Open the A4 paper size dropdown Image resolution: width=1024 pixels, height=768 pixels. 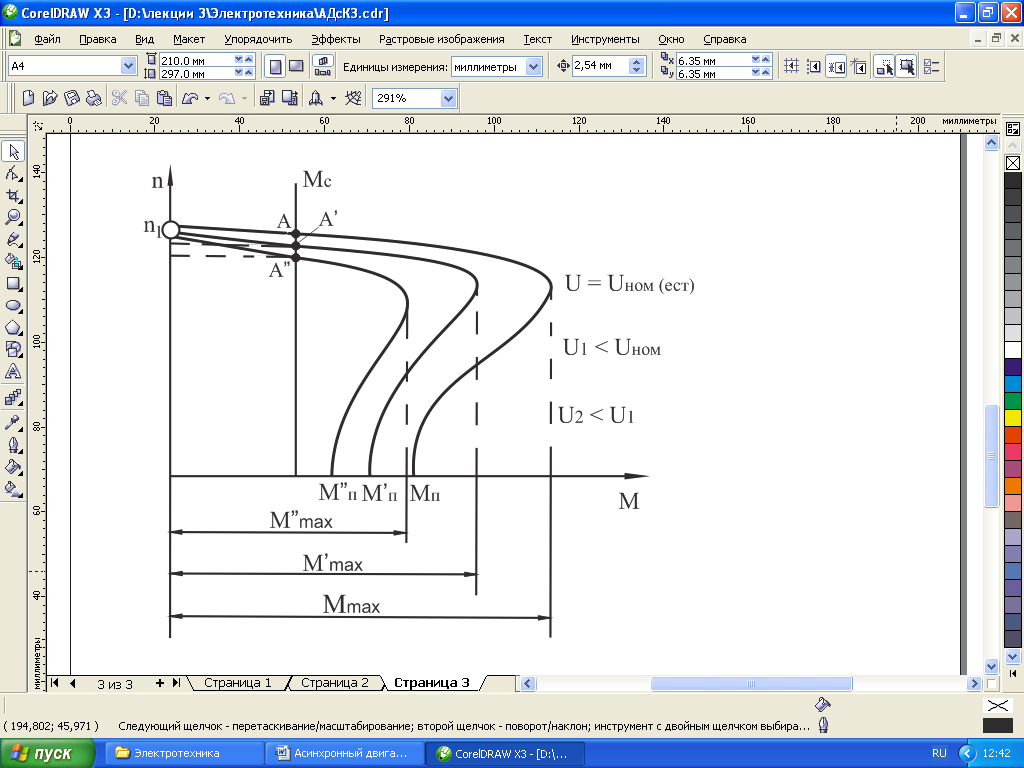[x=128, y=66]
